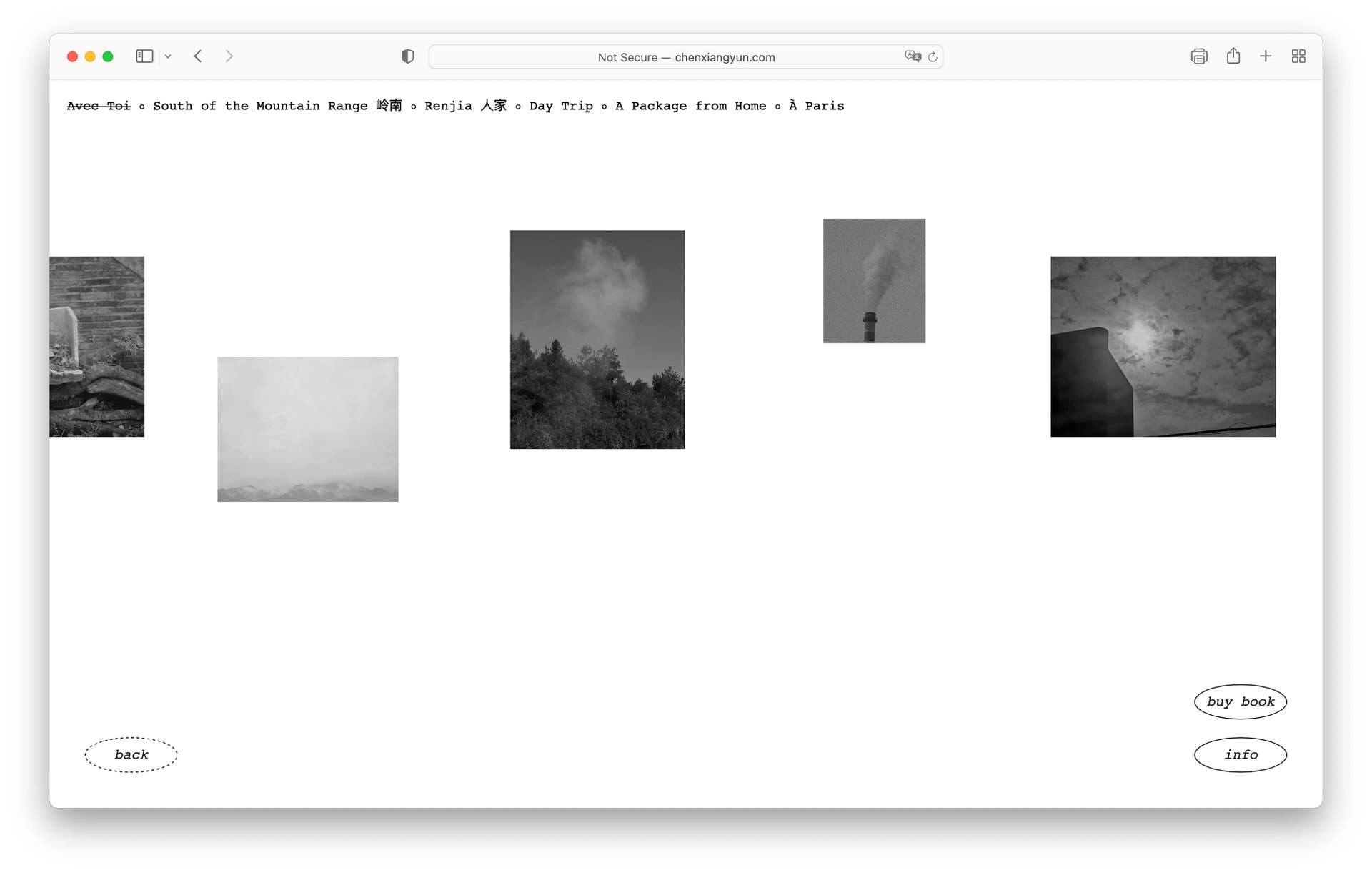Open the Day Trip project link
Image resolution: width=1372 pixels, height=873 pixels.
click(x=561, y=106)
